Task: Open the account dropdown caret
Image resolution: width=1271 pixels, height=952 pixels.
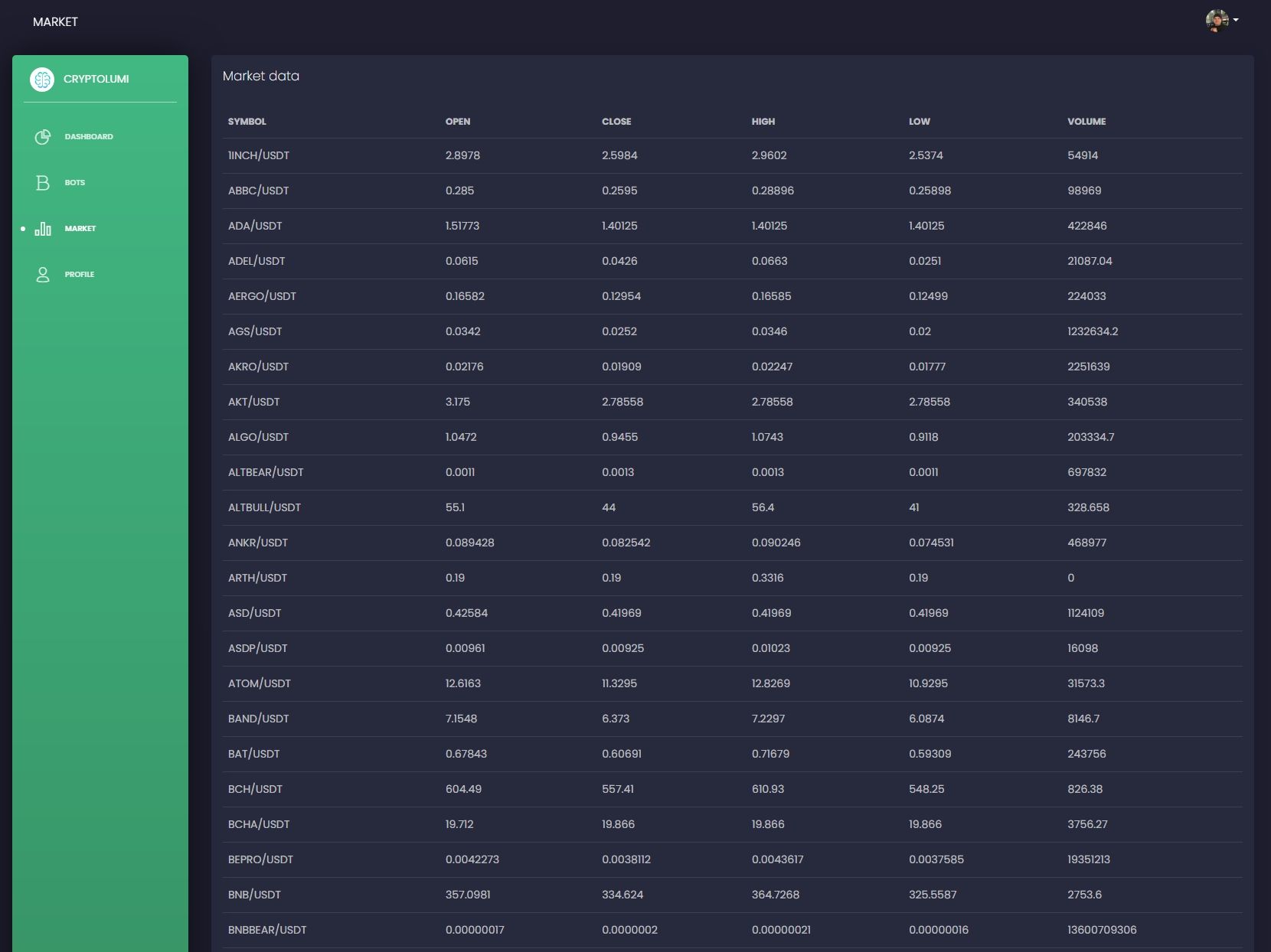Action: 1236,21
